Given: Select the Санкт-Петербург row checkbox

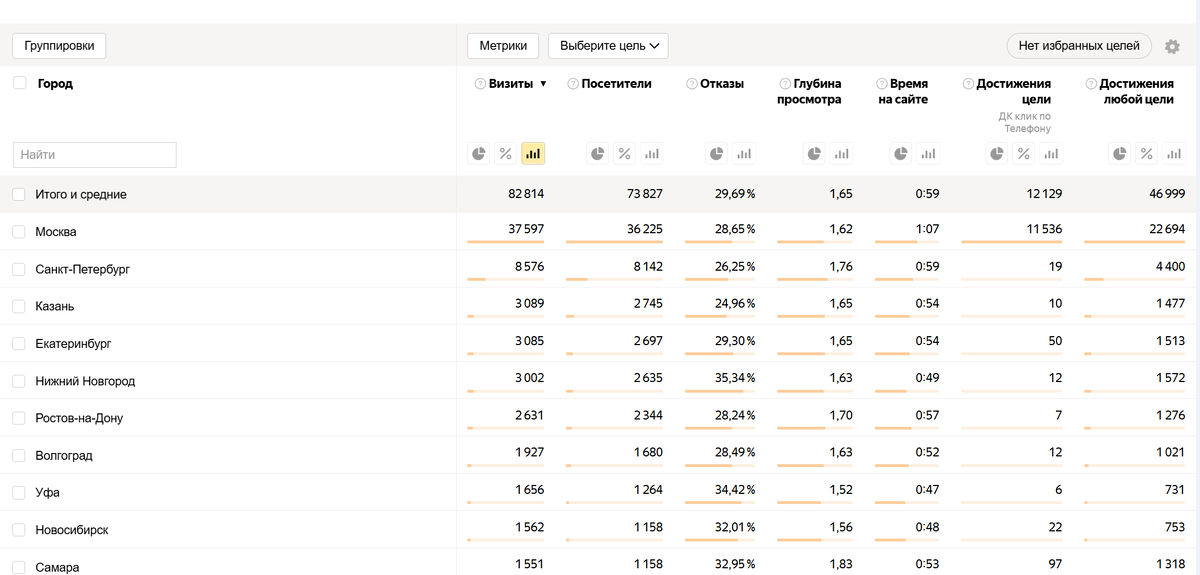Looking at the screenshot, I should (x=19, y=269).
